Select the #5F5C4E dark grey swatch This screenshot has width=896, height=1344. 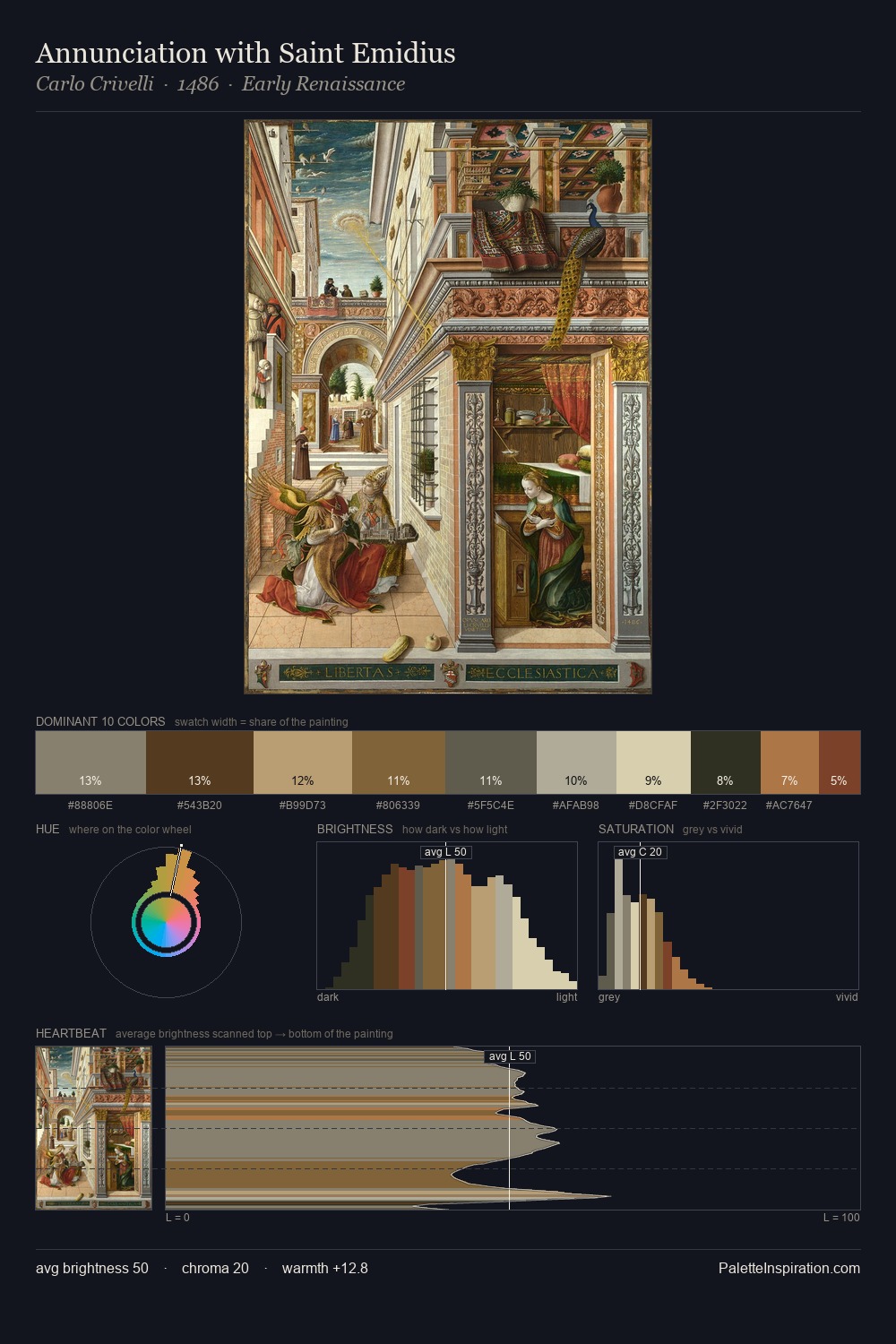coord(491,762)
